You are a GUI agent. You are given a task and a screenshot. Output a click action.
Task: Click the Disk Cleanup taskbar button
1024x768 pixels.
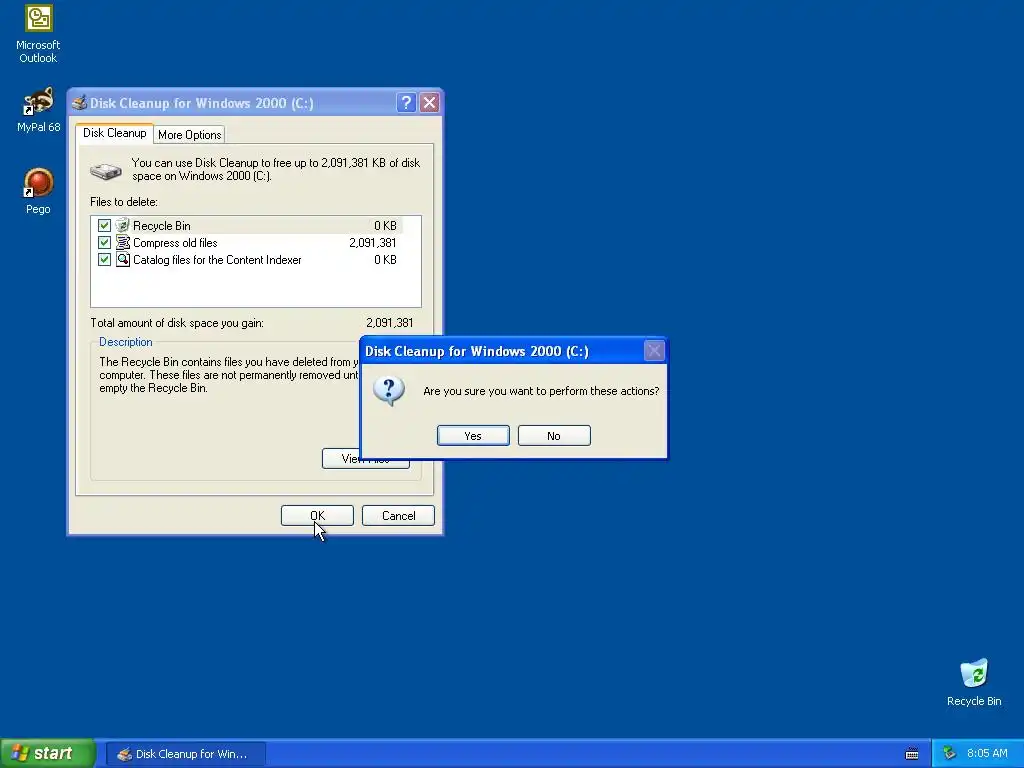(x=185, y=754)
